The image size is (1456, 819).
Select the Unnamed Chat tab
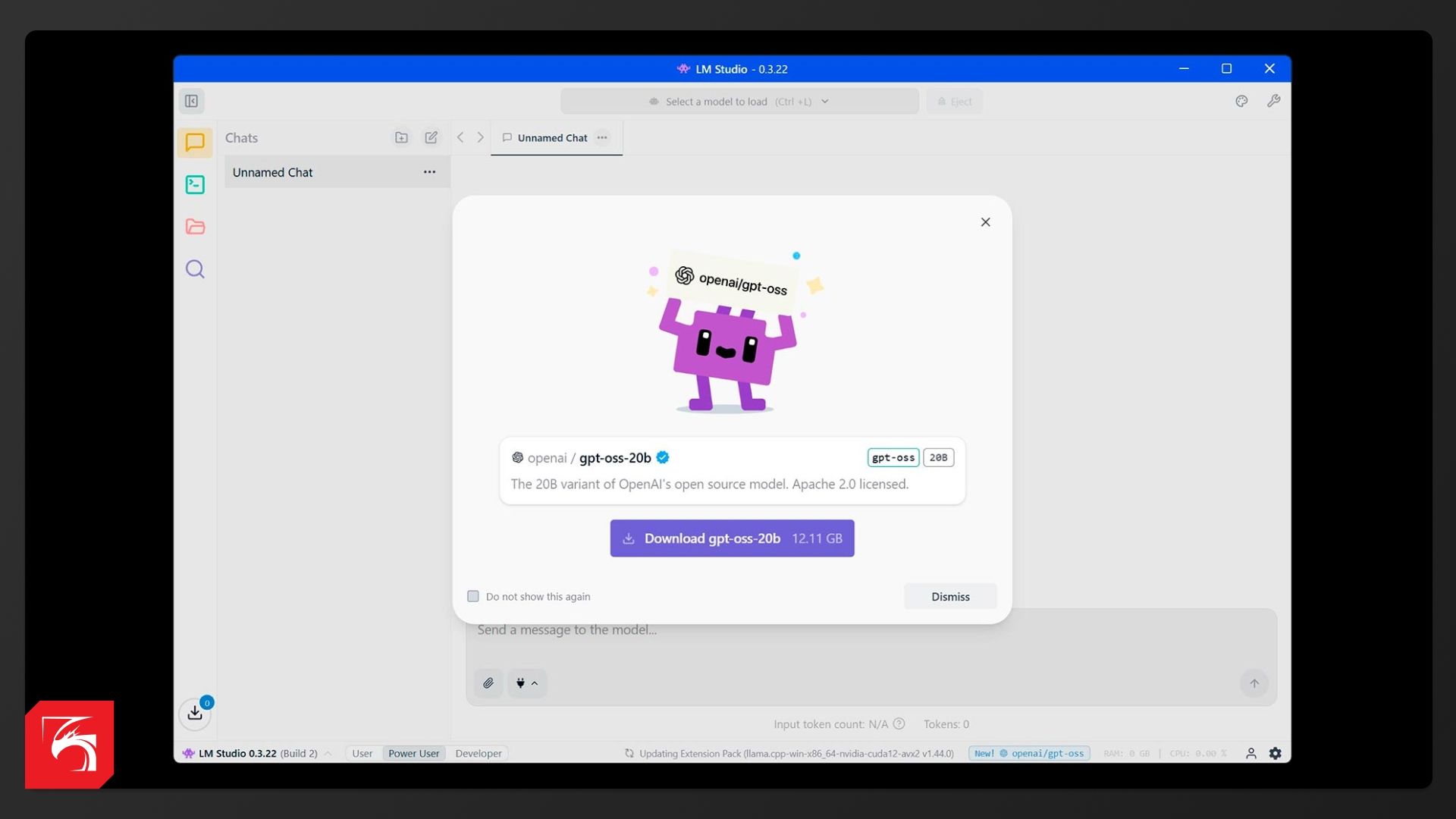(x=551, y=138)
